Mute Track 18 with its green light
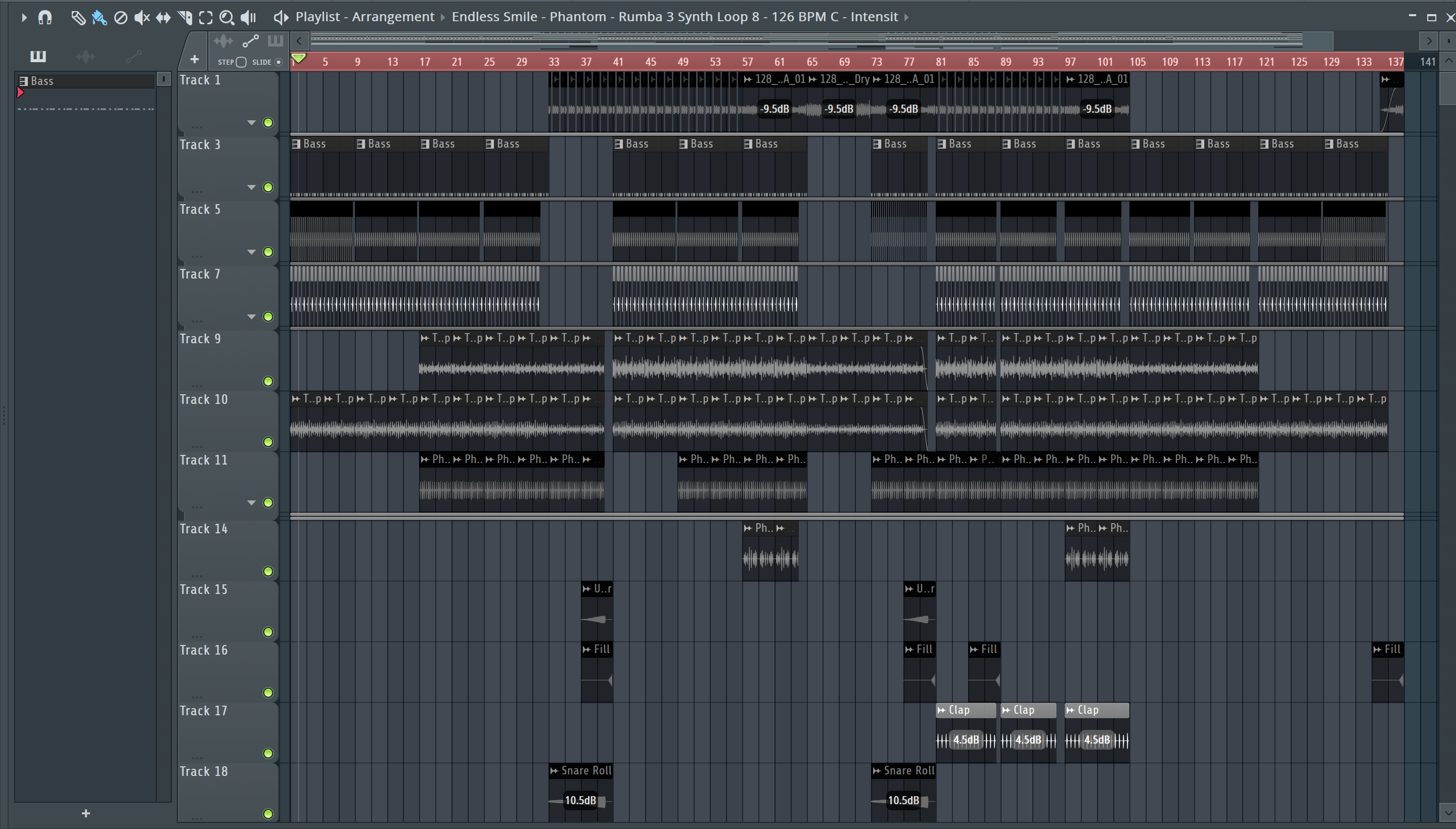The width and height of the screenshot is (1456, 829). tap(268, 814)
